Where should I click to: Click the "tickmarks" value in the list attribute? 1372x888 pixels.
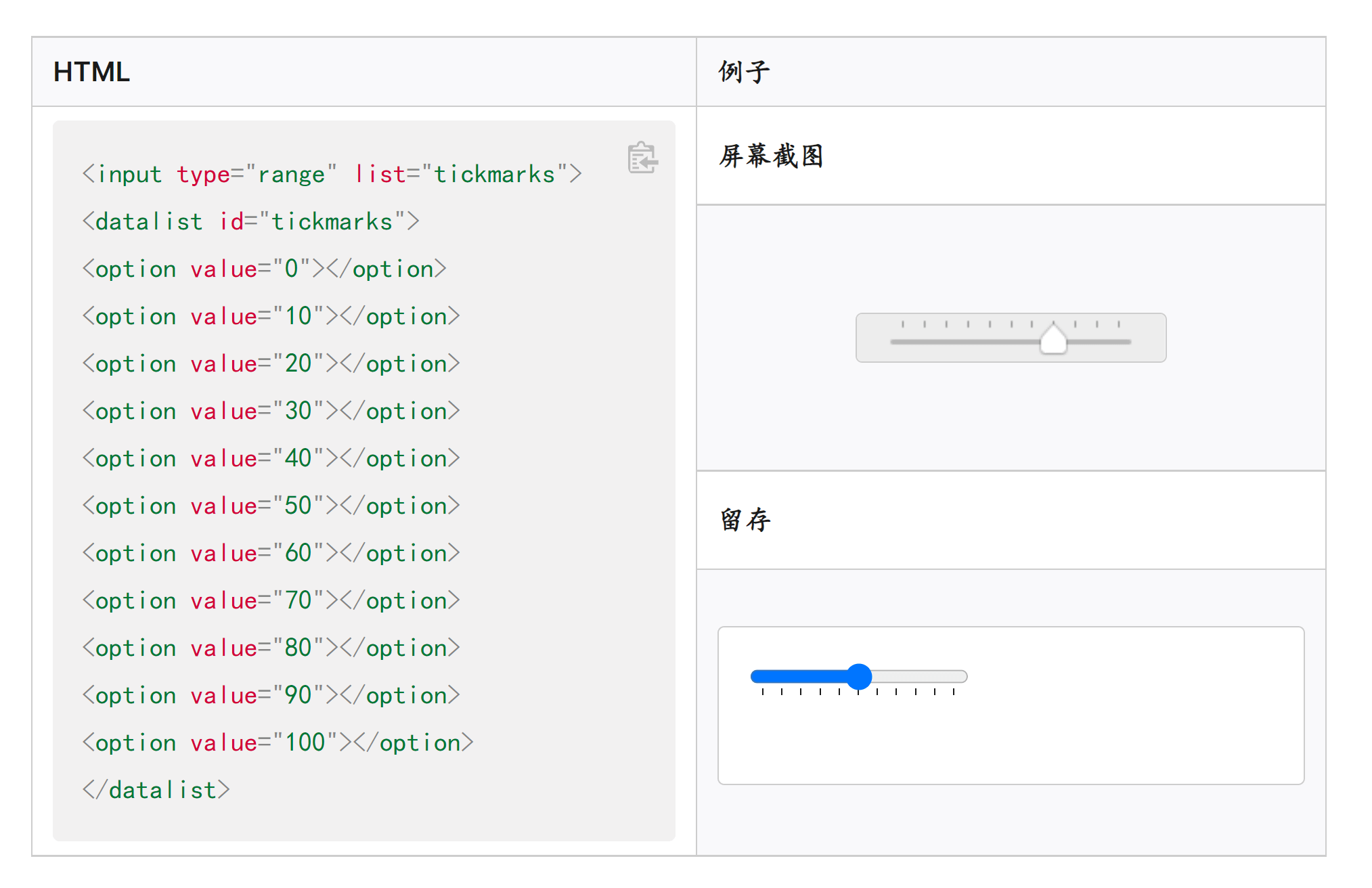click(494, 175)
